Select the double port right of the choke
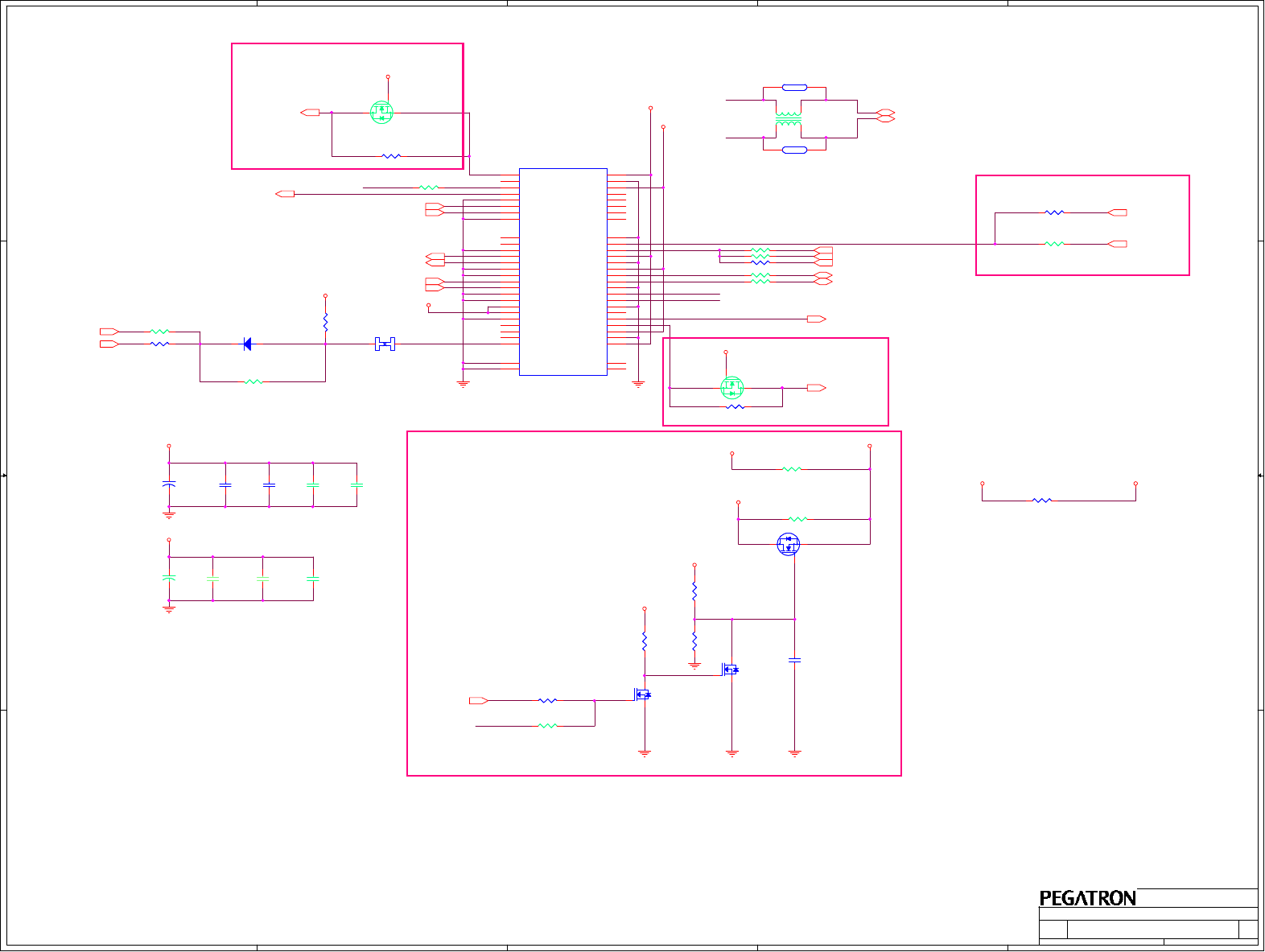 point(885,115)
